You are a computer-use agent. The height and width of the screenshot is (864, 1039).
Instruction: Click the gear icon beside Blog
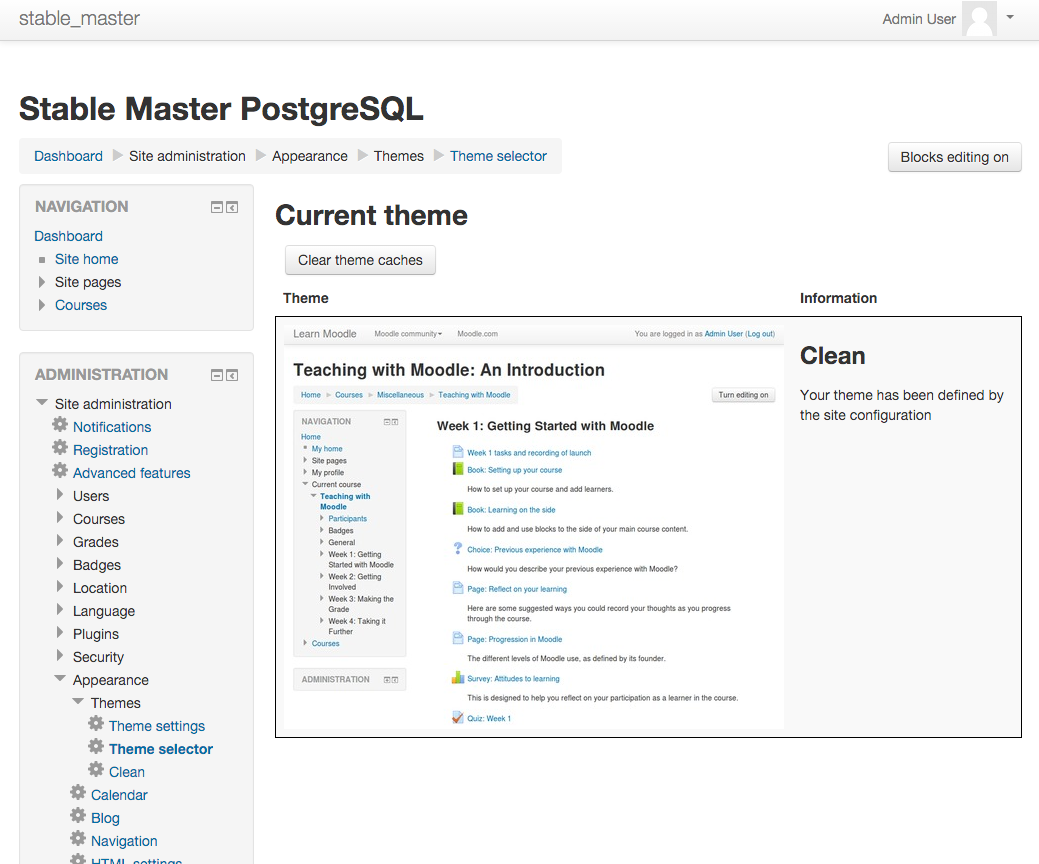(78, 816)
